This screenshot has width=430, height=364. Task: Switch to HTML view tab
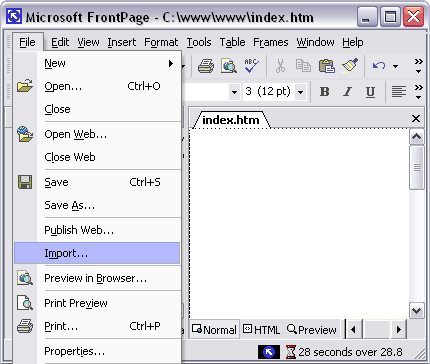pyautogui.click(x=261, y=330)
